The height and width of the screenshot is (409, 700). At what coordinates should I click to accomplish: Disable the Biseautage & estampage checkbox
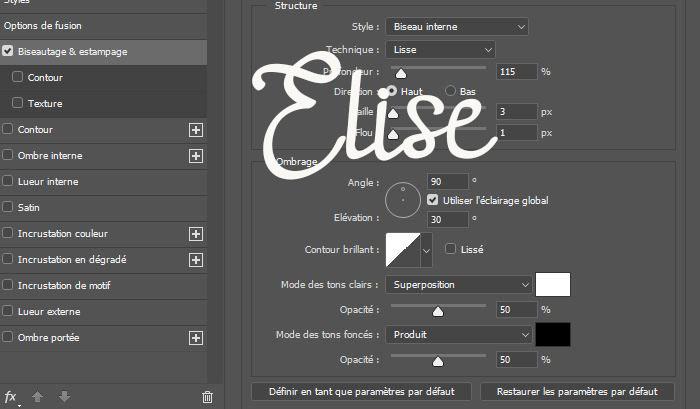(9, 51)
